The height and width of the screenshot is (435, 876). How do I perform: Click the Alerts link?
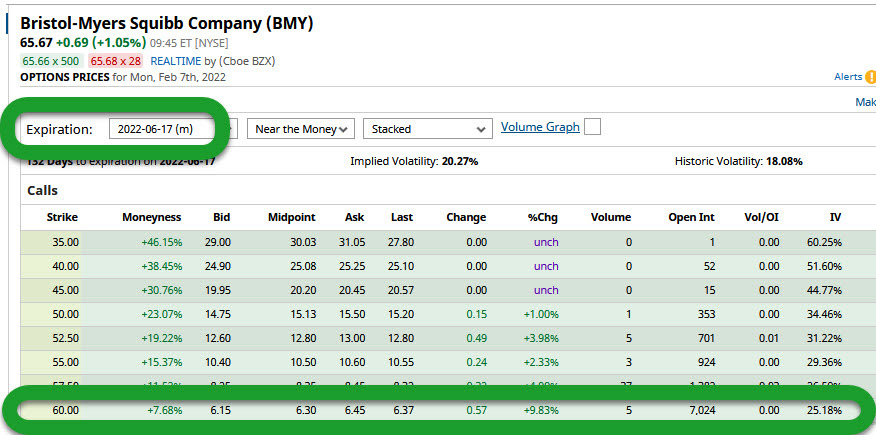pos(848,77)
